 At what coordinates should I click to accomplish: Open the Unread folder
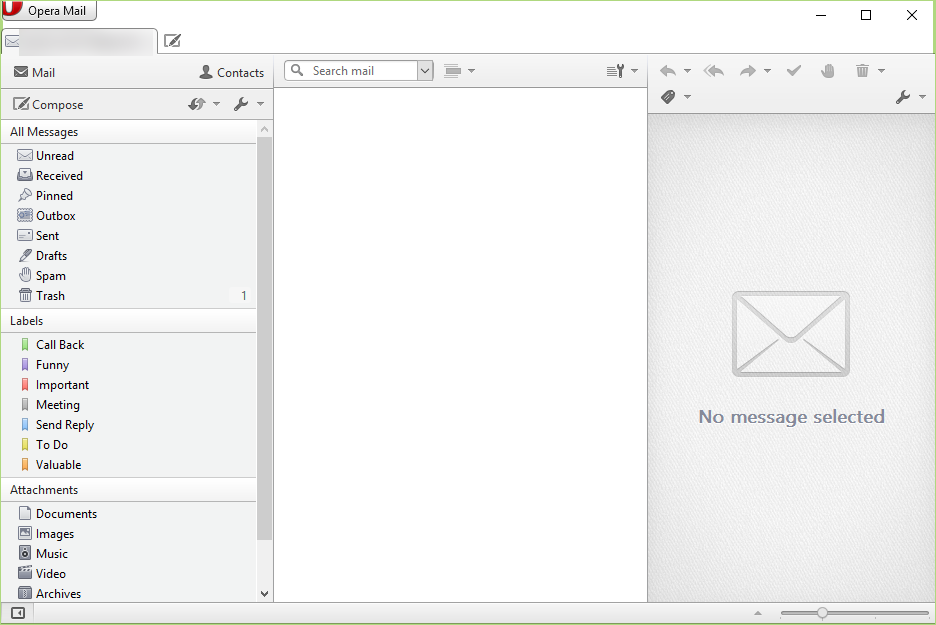(129, 156)
